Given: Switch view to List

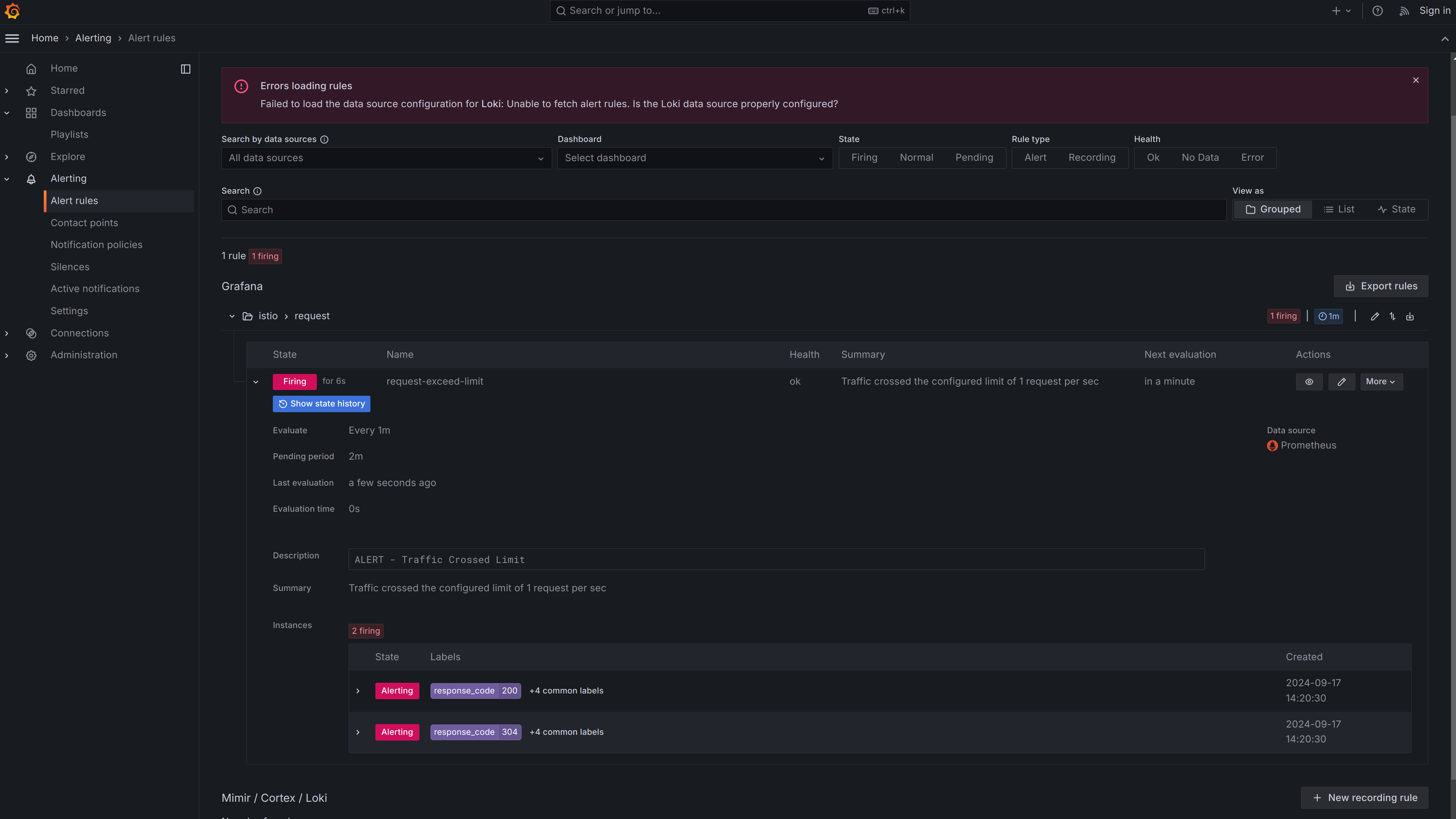Looking at the screenshot, I should tap(1339, 210).
